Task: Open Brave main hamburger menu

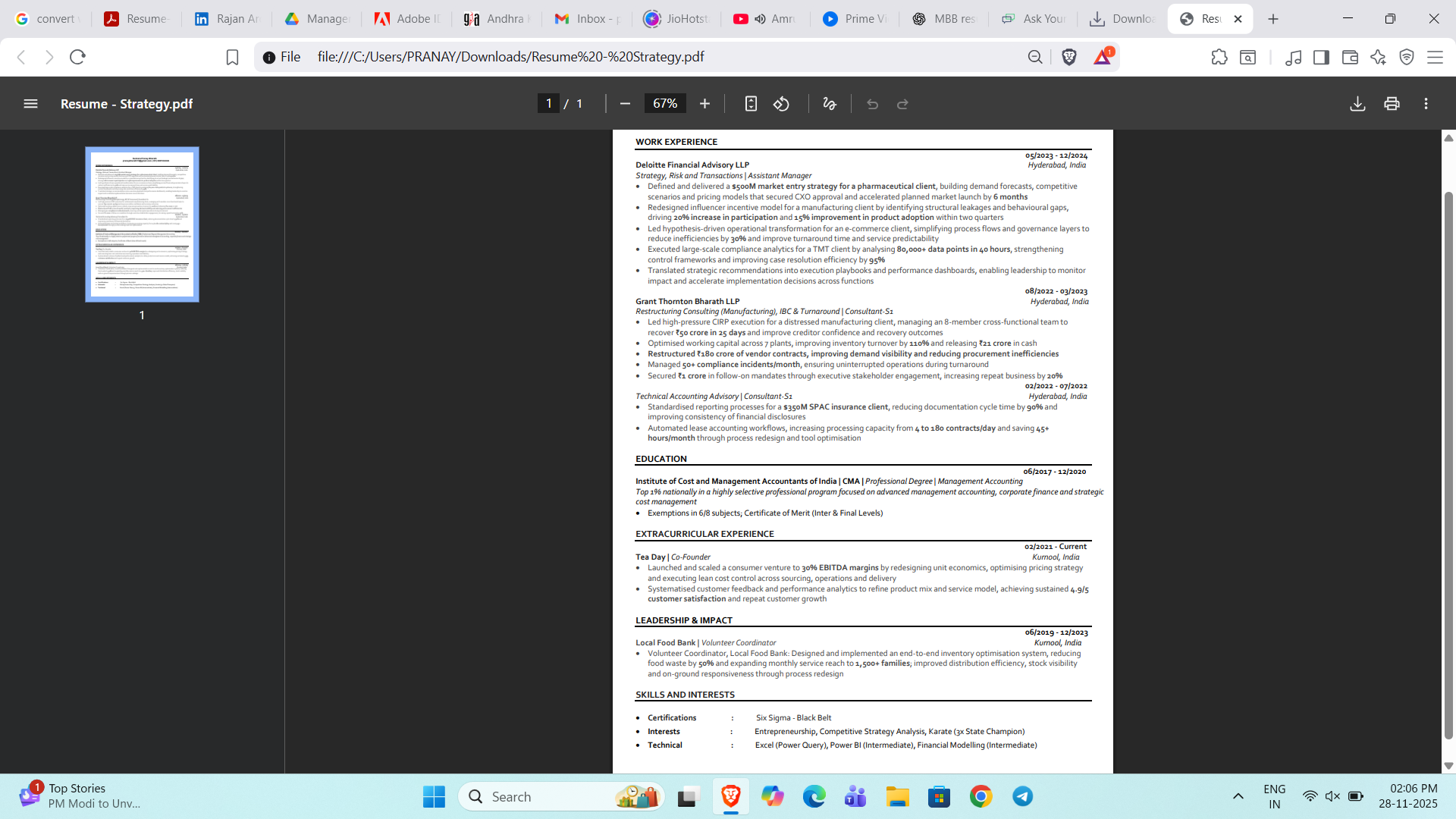Action: click(1435, 57)
